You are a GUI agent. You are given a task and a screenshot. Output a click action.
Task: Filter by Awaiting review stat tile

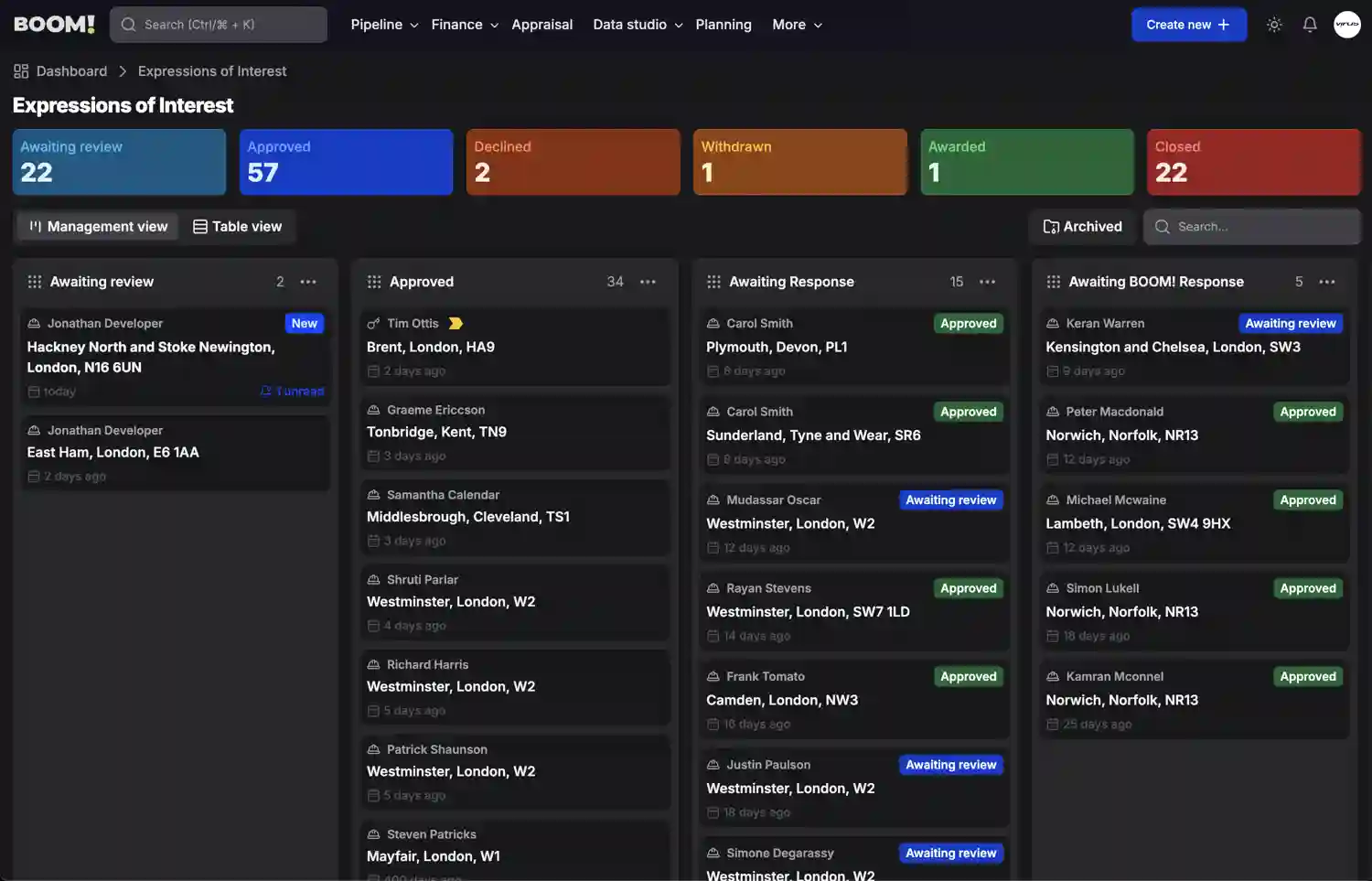pos(119,162)
